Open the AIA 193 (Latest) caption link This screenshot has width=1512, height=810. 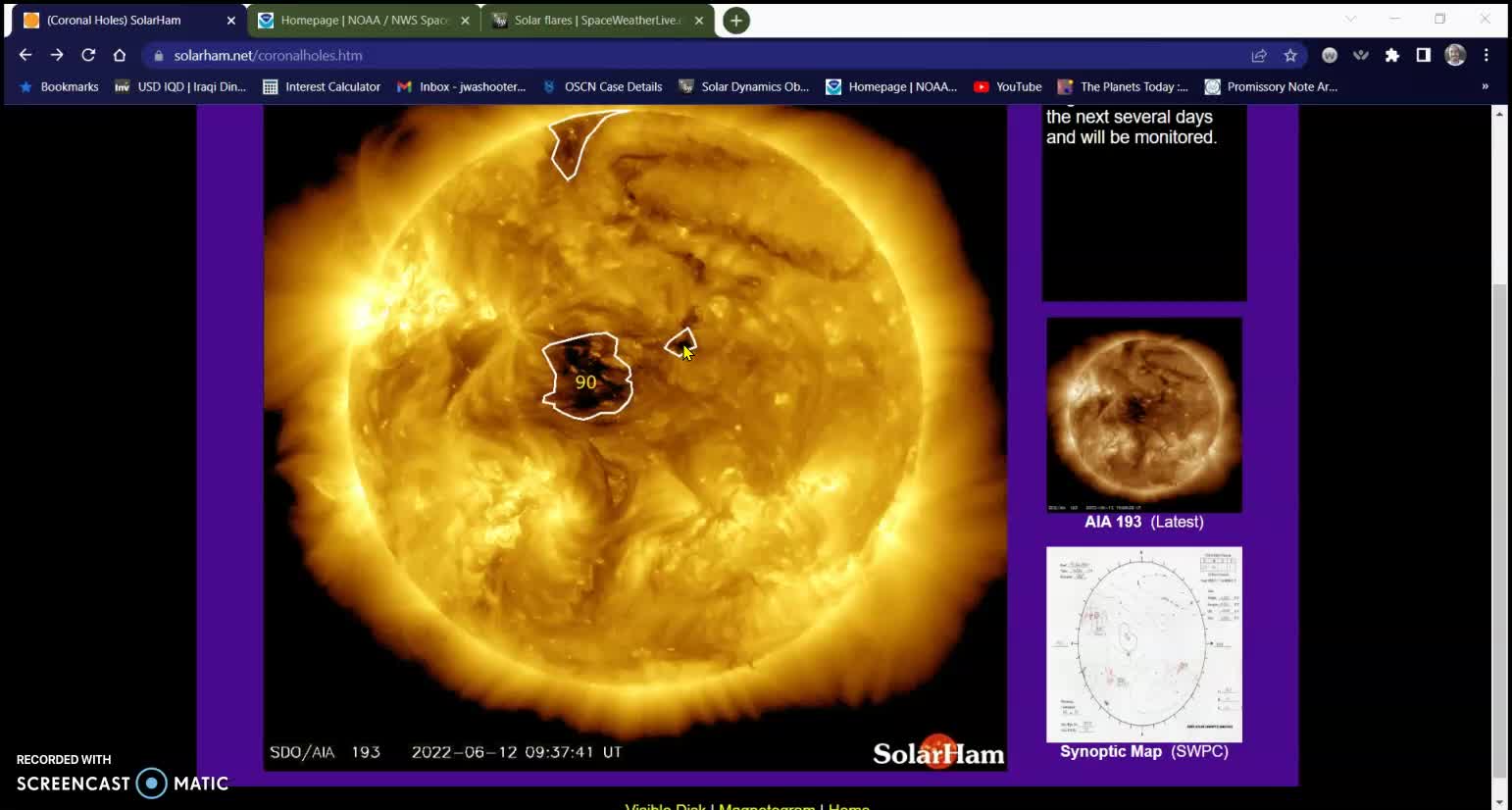pyautogui.click(x=1143, y=522)
